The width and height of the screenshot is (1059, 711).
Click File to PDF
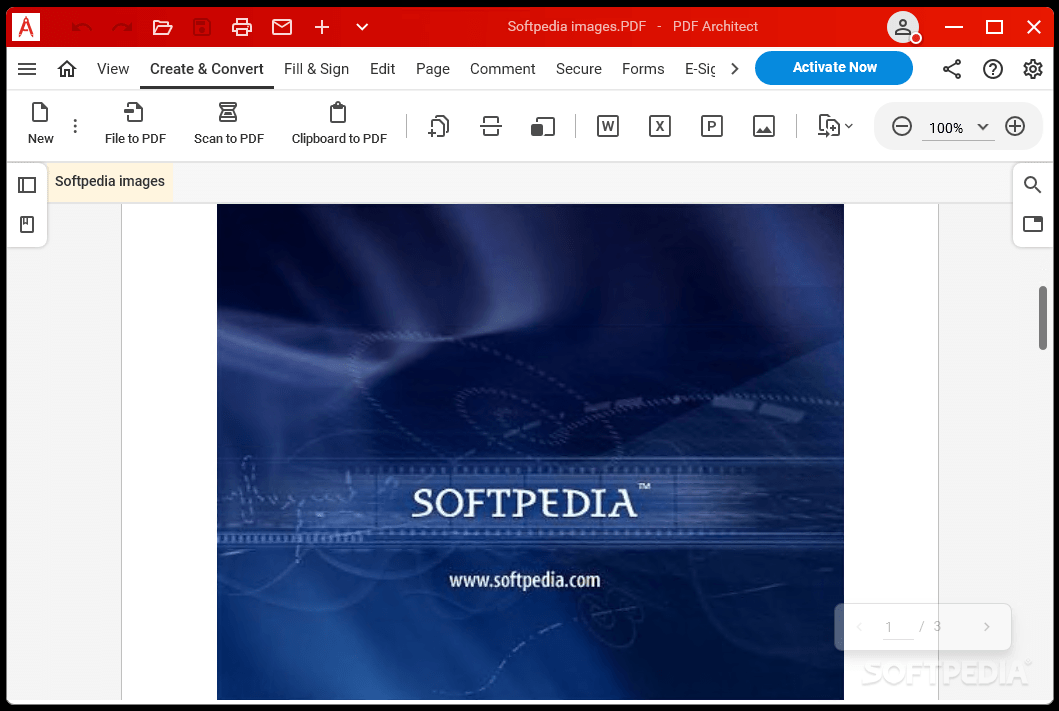[x=135, y=123]
